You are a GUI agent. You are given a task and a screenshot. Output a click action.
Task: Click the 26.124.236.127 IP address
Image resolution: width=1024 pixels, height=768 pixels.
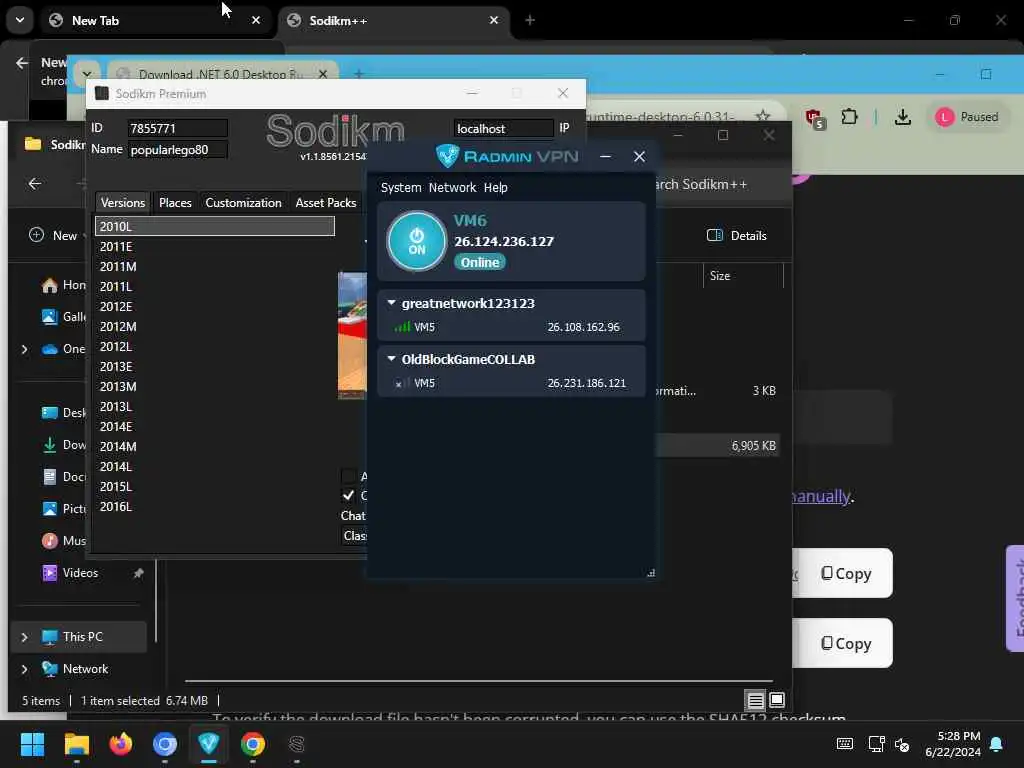click(504, 242)
